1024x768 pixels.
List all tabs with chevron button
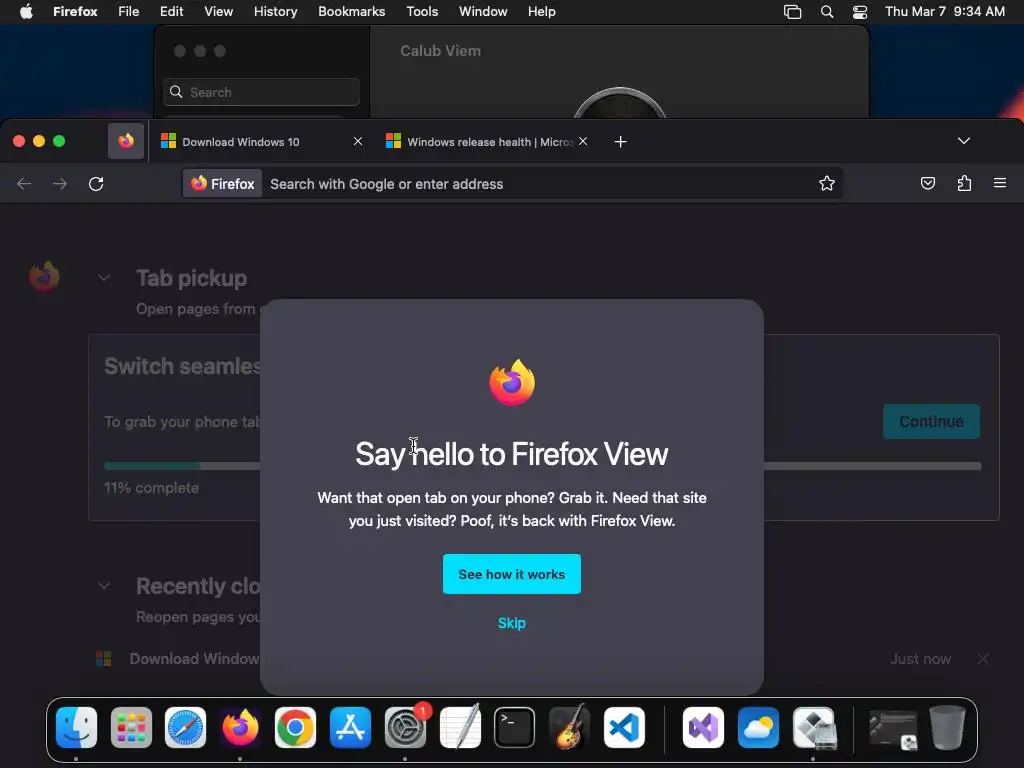pyautogui.click(x=964, y=141)
